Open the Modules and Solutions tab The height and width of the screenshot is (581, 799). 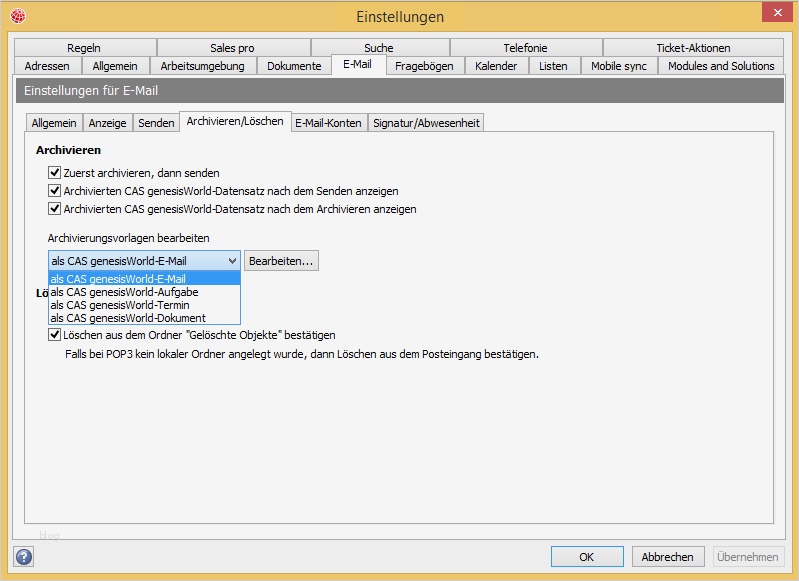[x=721, y=66]
